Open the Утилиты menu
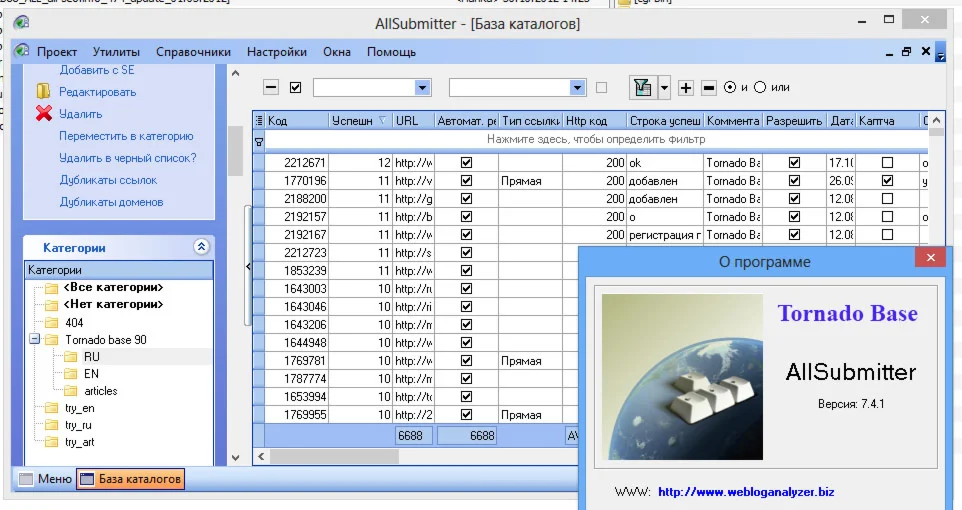Viewport: 962px width, 510px height. [x=116, y=52]
